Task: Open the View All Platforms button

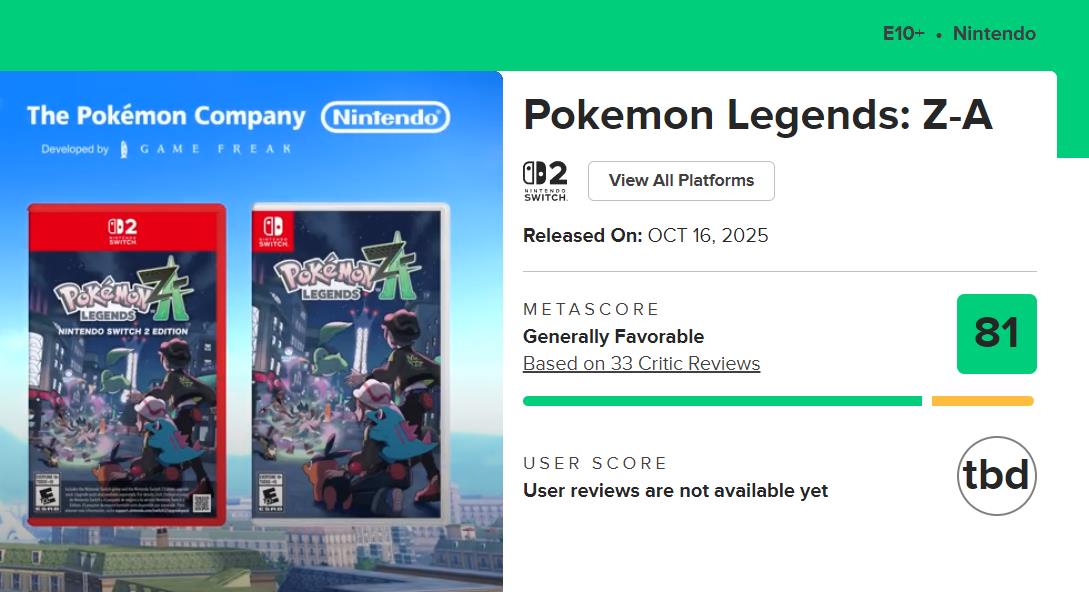Action: [681, 181]
